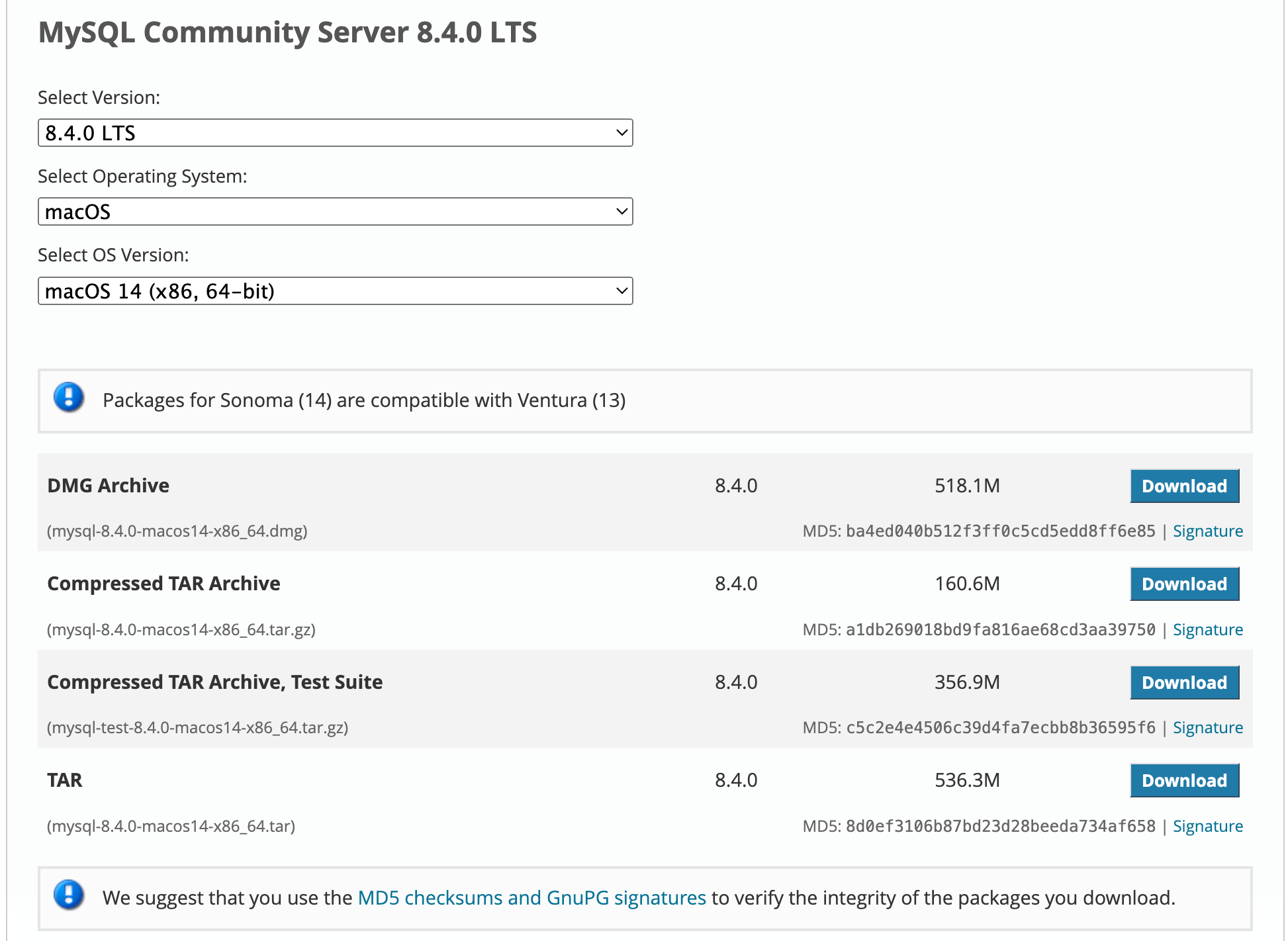
Task: Expand the Select Operating System dropdown
Action: pos(335,212)
